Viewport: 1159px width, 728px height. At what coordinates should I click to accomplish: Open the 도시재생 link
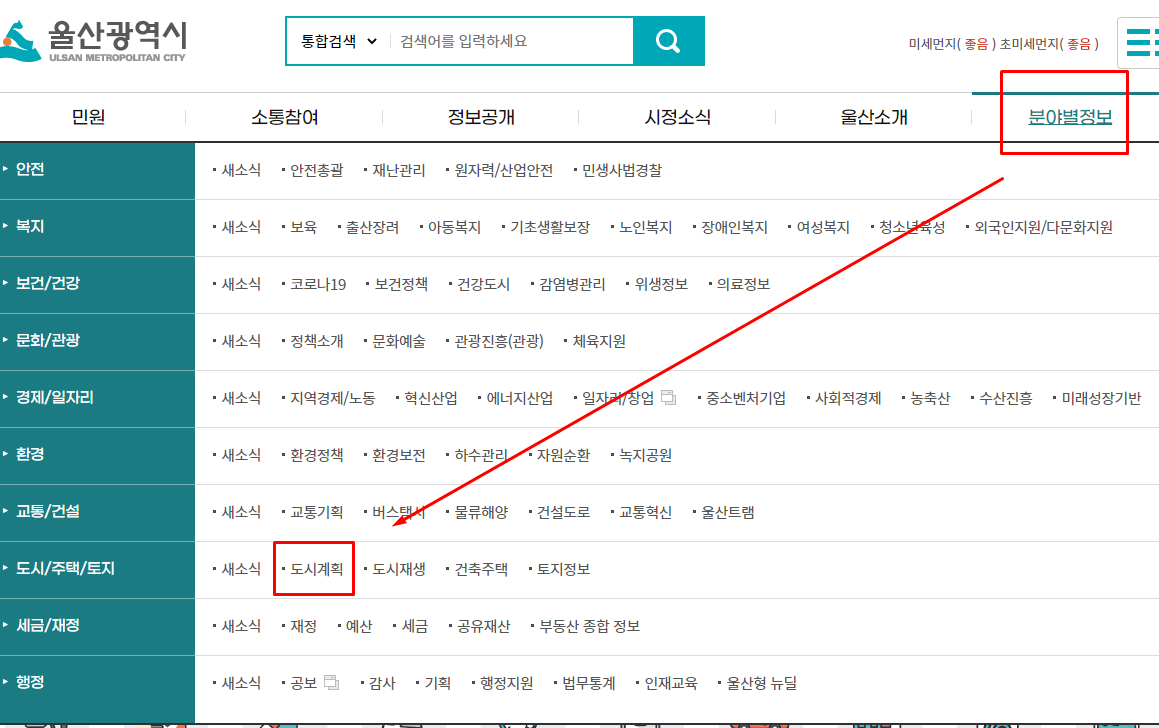coord(398,569)
